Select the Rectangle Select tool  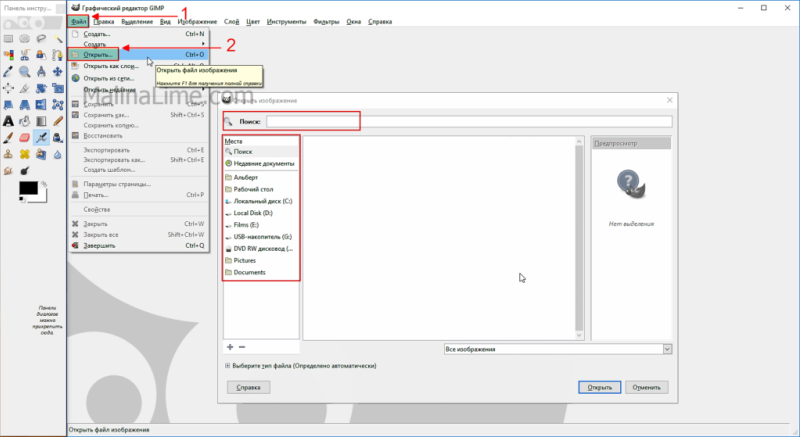8,39
